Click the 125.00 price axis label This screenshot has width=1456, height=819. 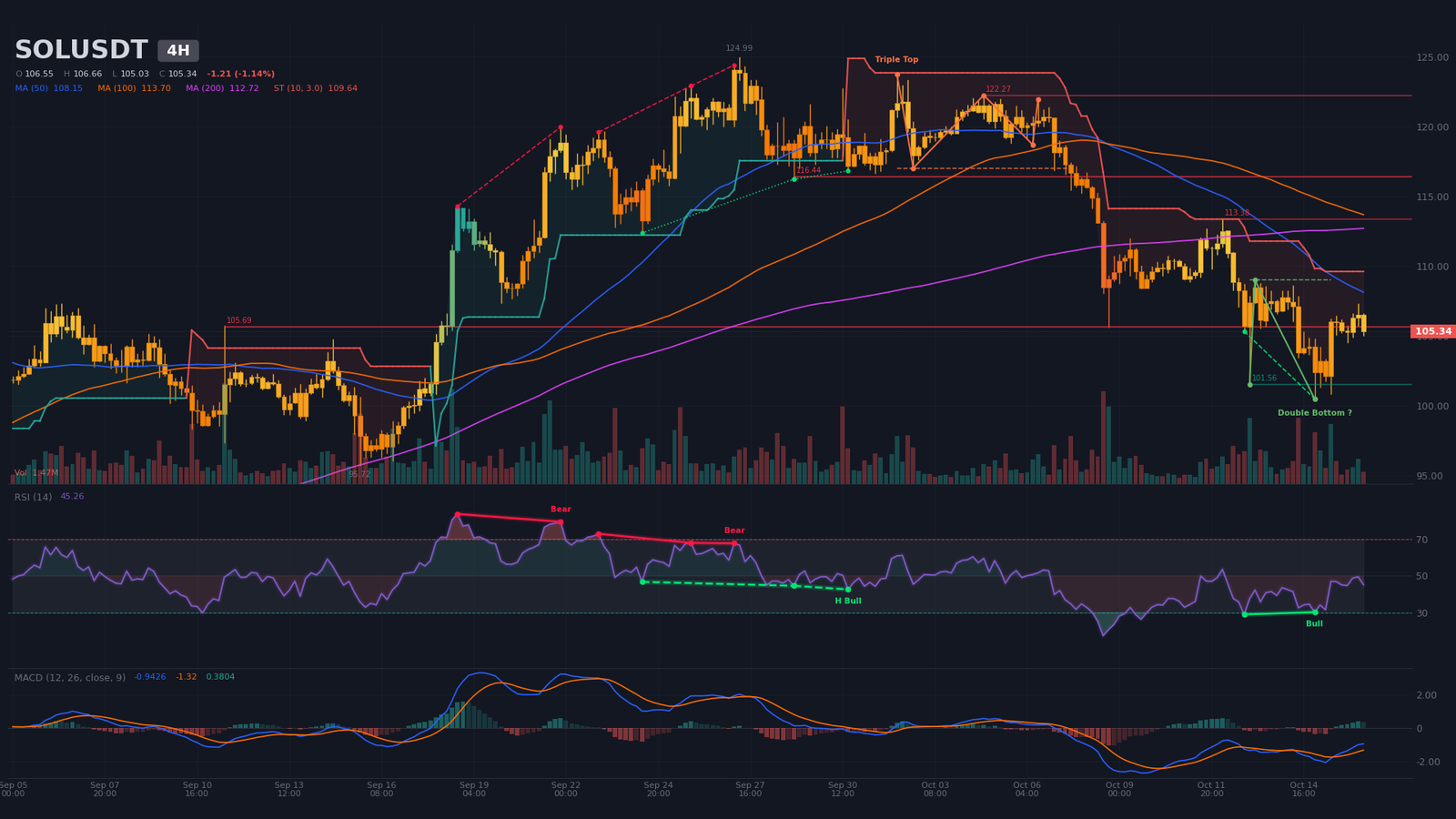(x=1432, y=57)
